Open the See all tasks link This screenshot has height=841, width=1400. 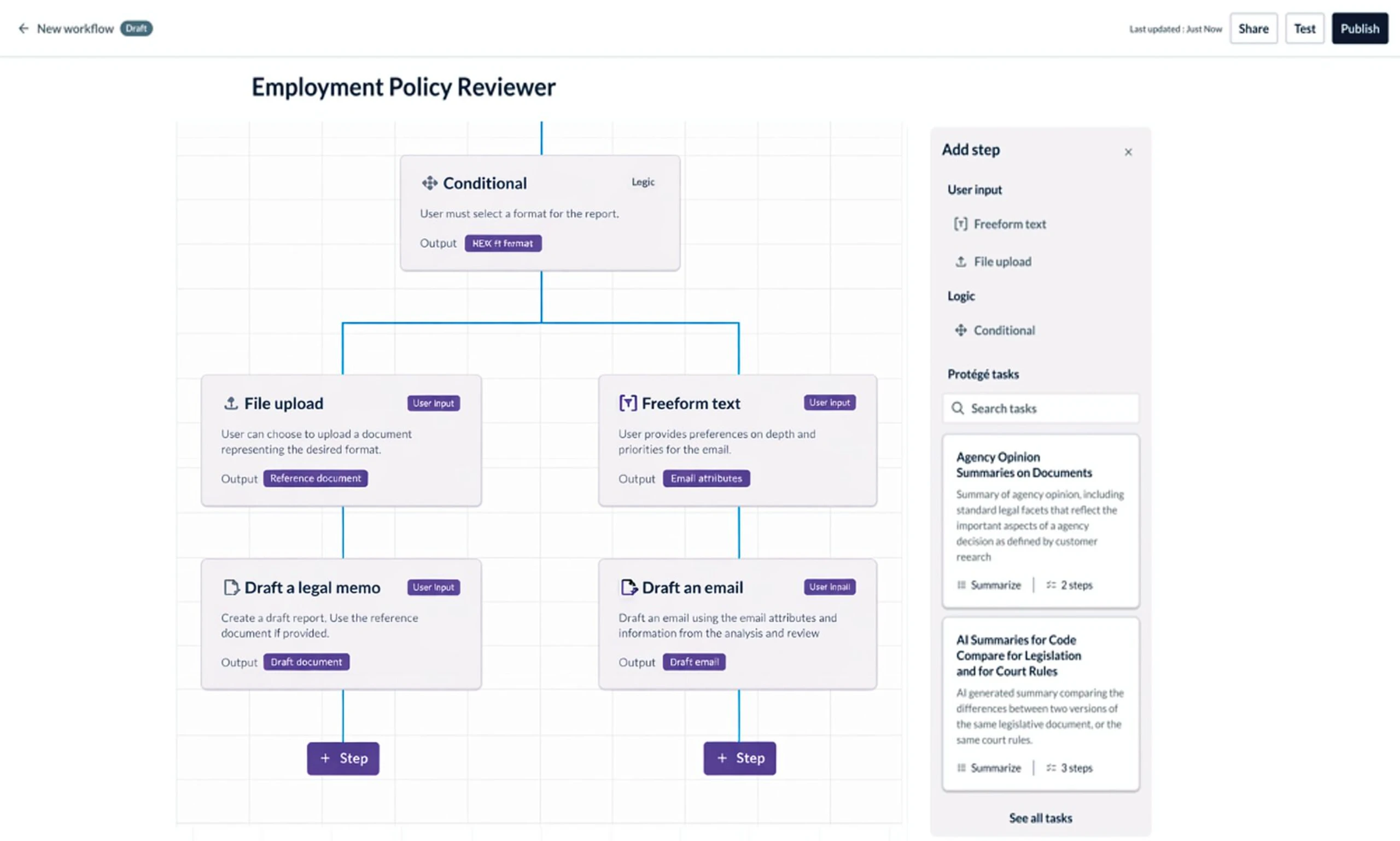pyautogui.click(x=1040, y=818)
